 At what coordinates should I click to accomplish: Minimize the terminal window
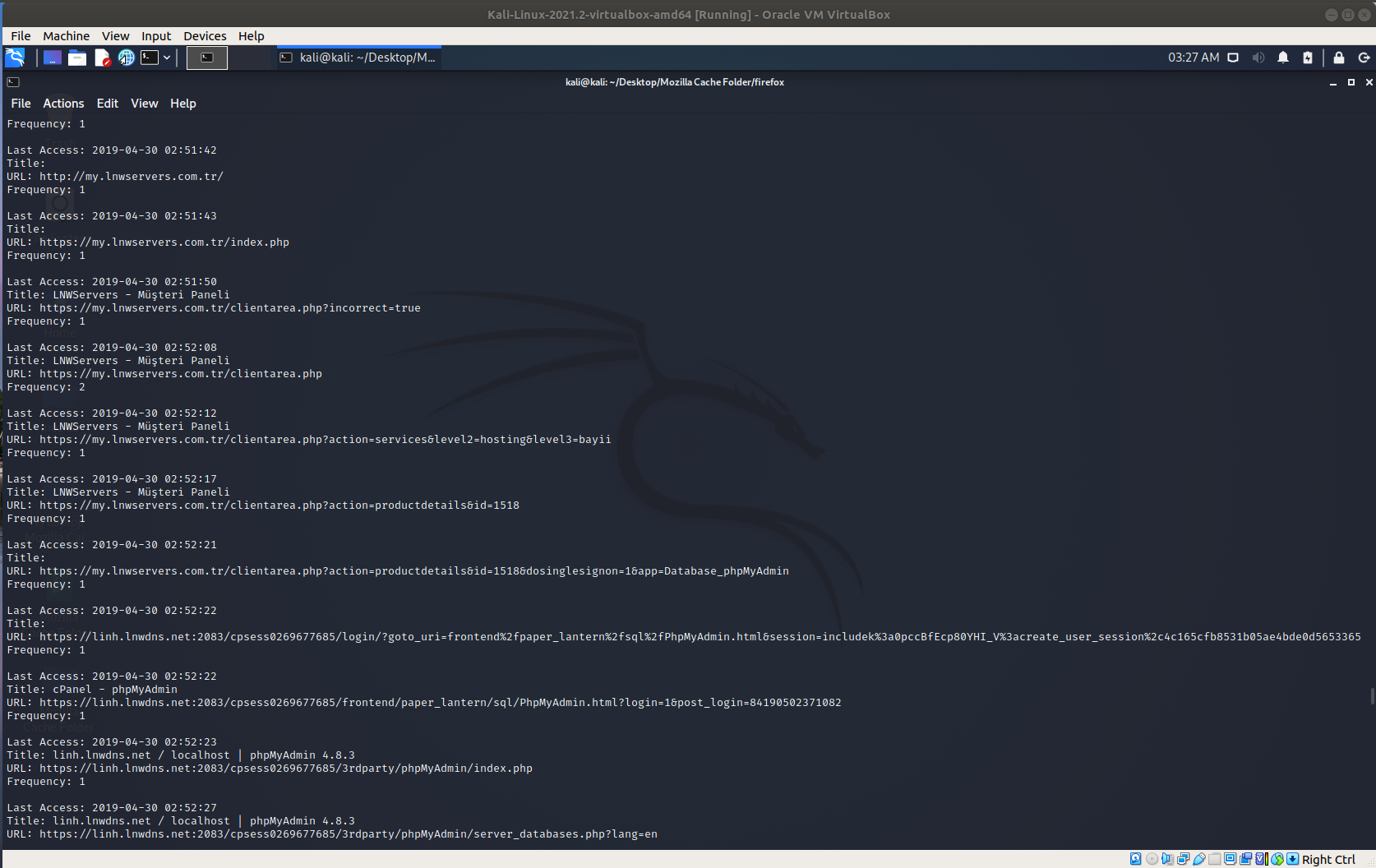[1332, 82]
